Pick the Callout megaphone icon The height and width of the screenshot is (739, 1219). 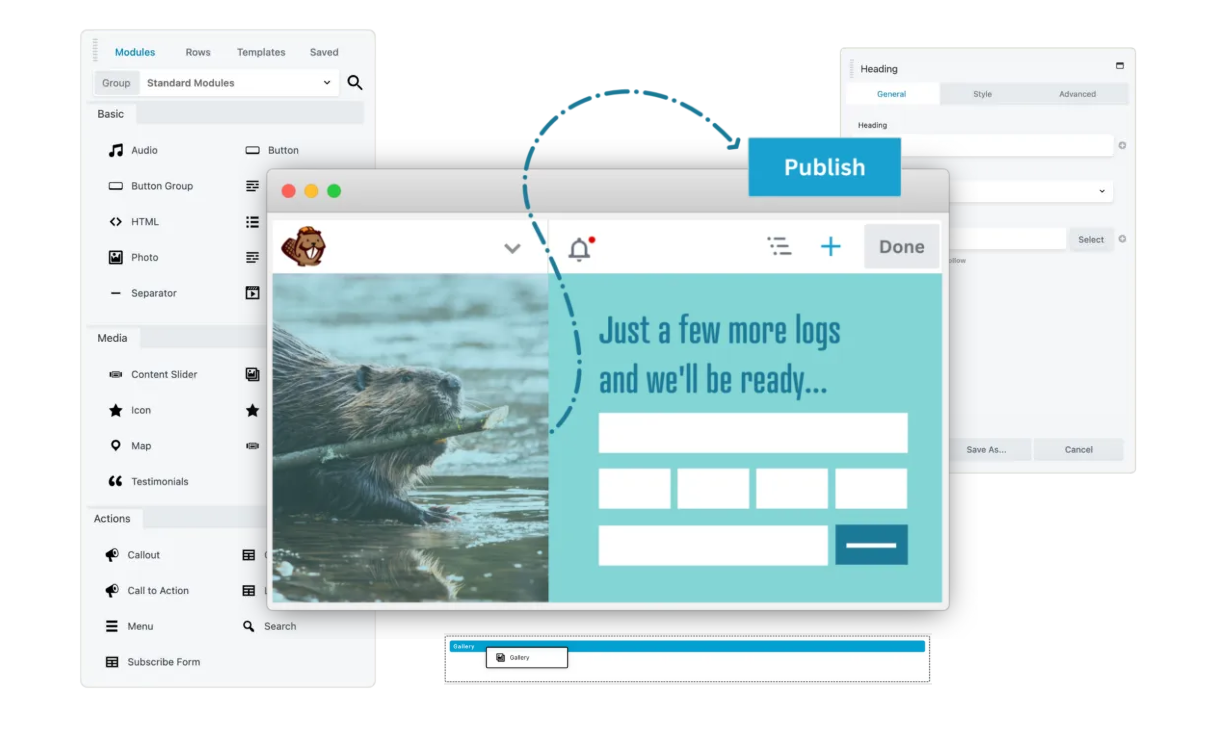click(112, 555)
